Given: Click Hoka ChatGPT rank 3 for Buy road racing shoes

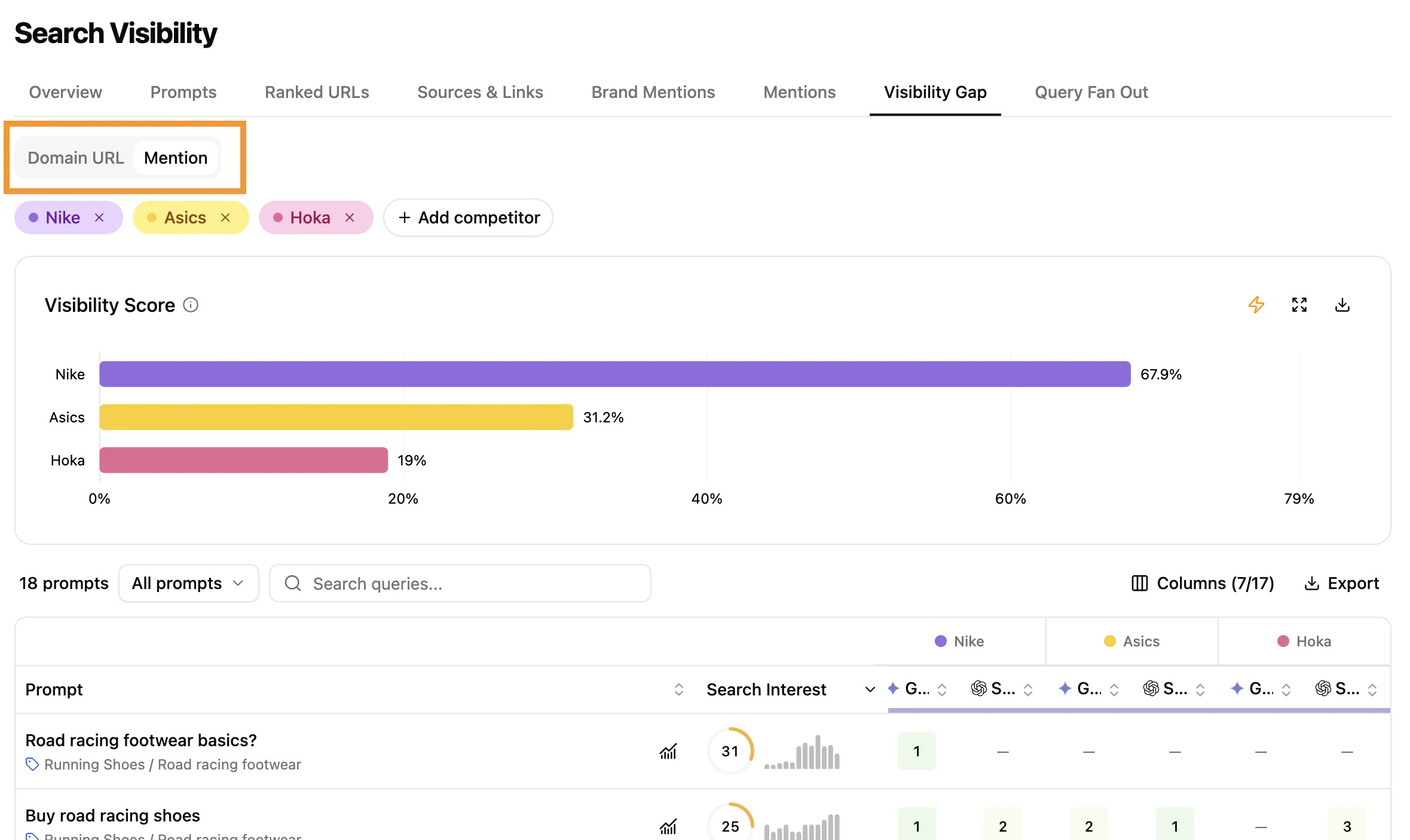Looking at the screenshot, I should pos(1347,824).
